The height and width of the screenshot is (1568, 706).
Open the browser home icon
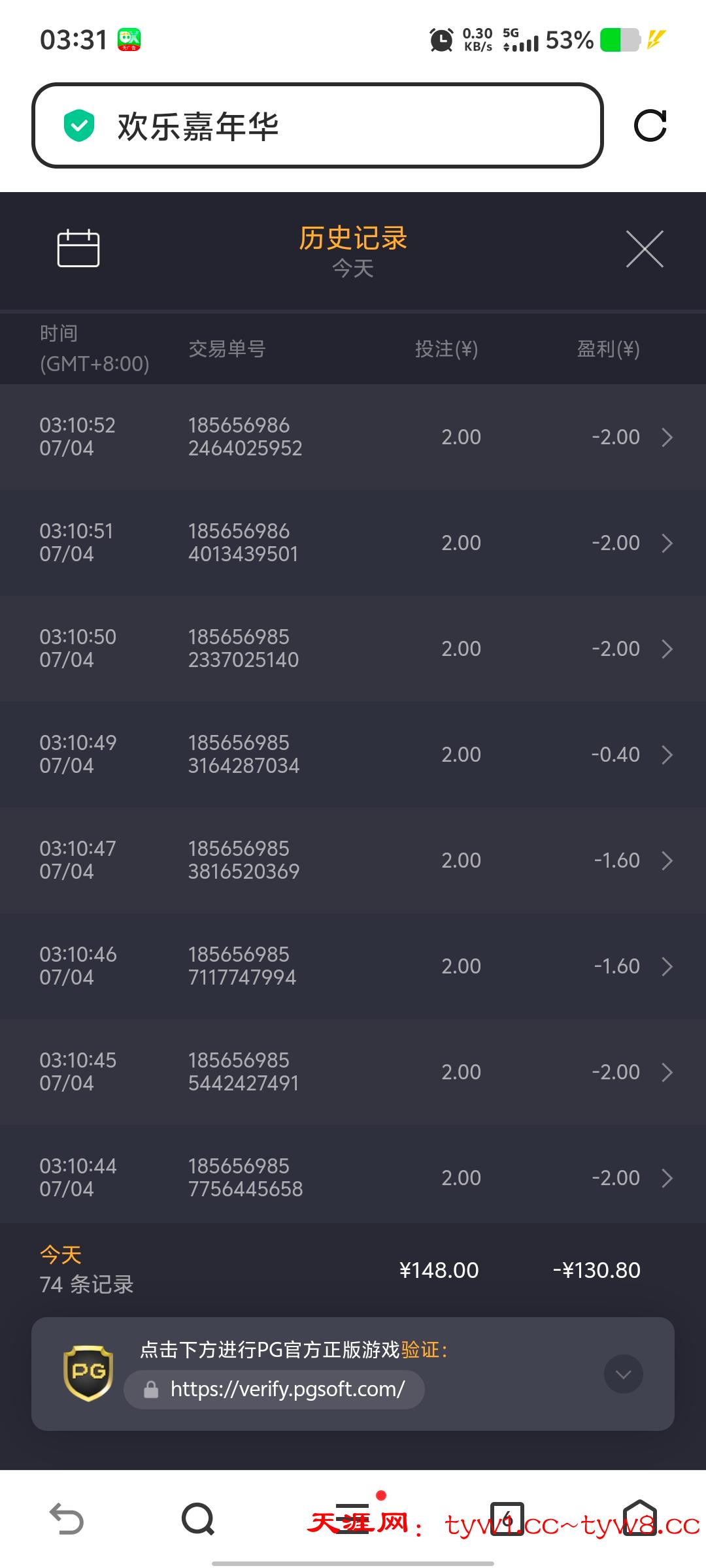tap(639, 1518)
